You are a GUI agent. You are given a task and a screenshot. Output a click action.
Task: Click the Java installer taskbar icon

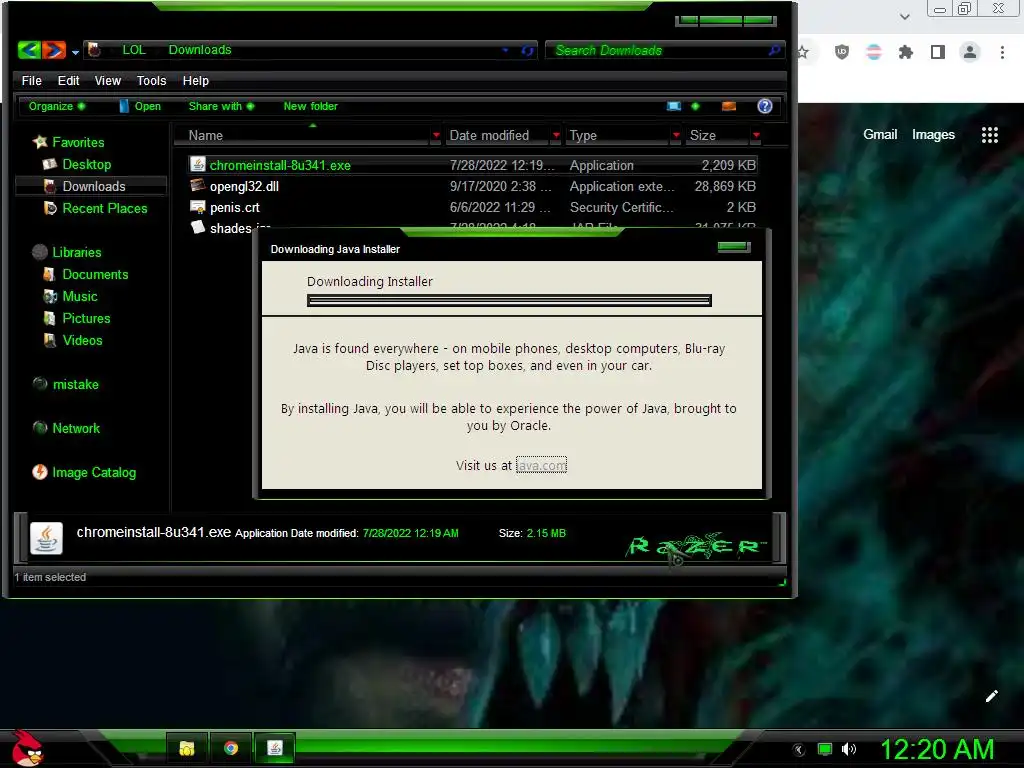pos(275,748)
